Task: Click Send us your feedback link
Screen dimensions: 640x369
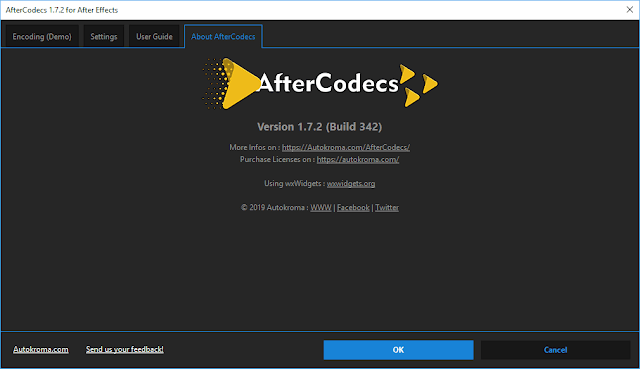Action: [124, 349]
